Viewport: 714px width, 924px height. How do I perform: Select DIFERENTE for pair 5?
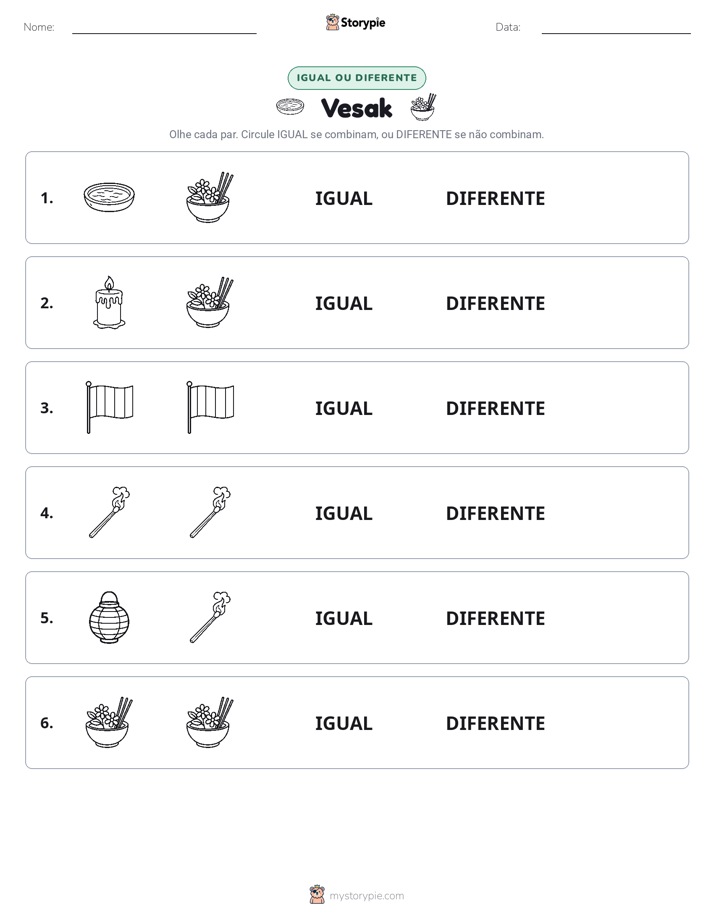click(495, 618)
